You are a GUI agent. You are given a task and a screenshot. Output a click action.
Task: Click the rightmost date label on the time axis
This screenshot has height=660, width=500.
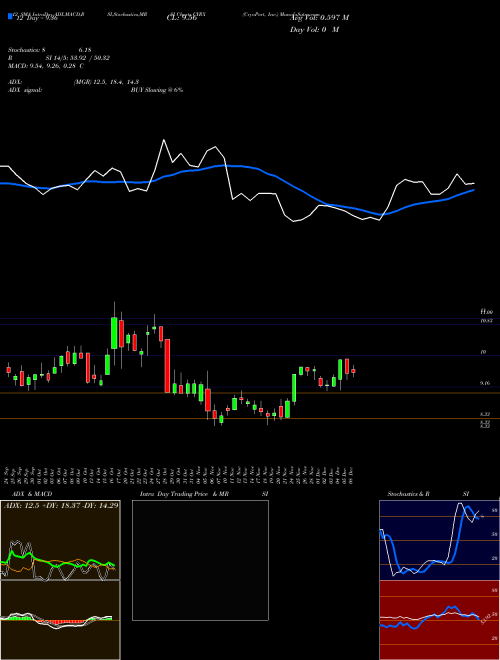click(x=351, y=476)
